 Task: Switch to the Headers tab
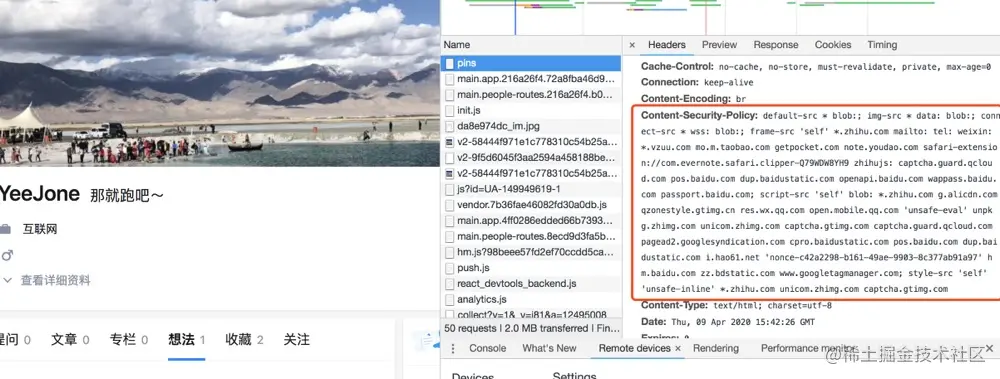coord(666,45)
